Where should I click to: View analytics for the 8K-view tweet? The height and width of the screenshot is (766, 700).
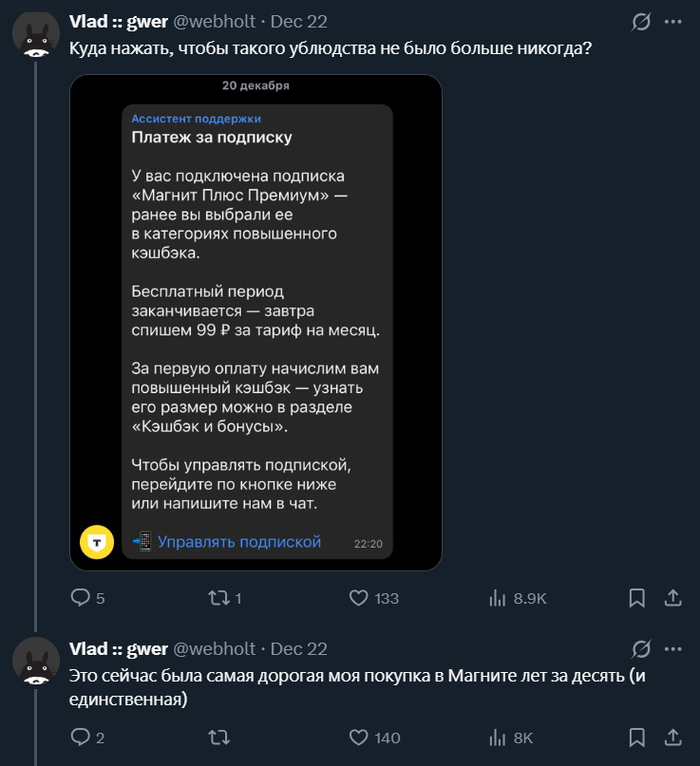coord(497,737)
